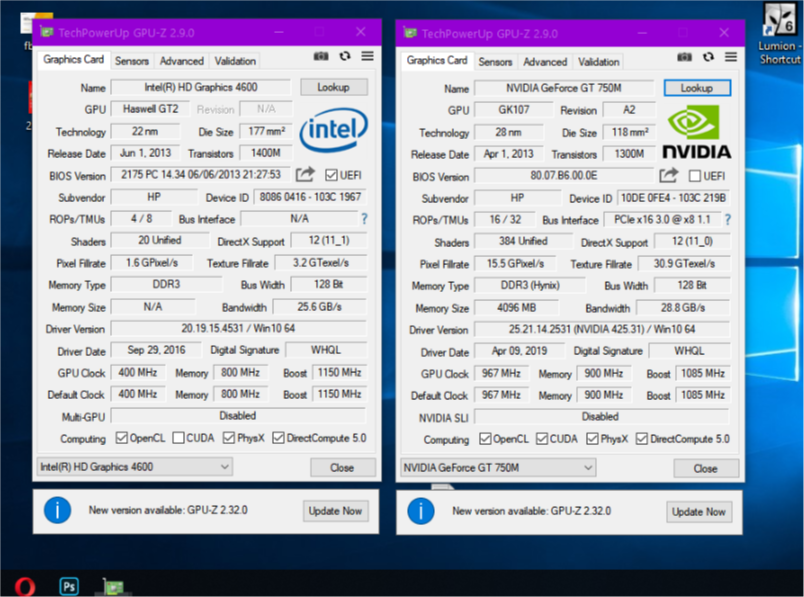
Task: Switch to Advanced tab in Intel window
Action: [x=182, y=61]
